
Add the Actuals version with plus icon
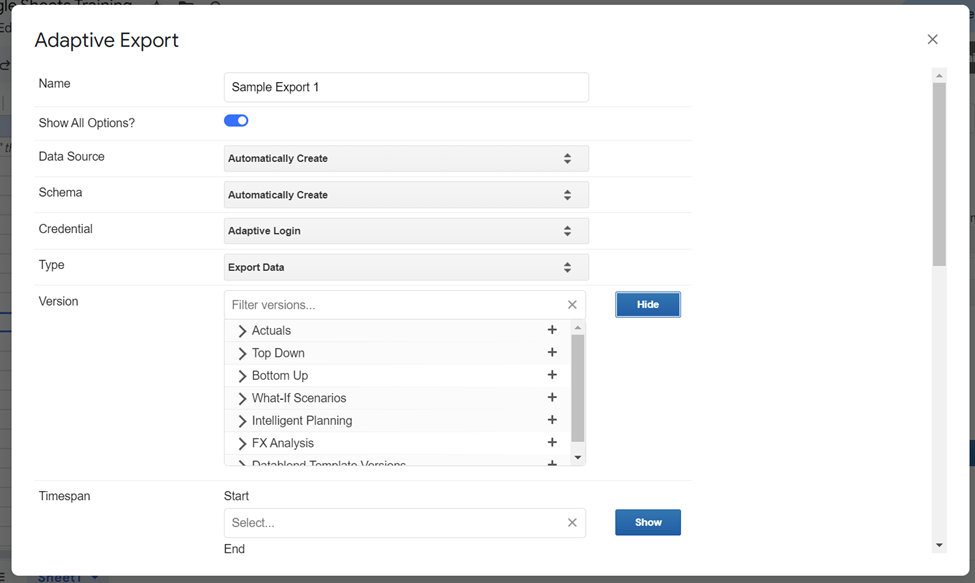click(552, 329)
